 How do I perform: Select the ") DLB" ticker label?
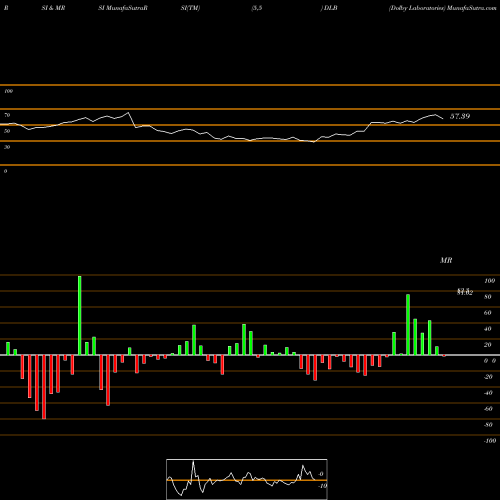pyautogui.click(x=329, y=8)
